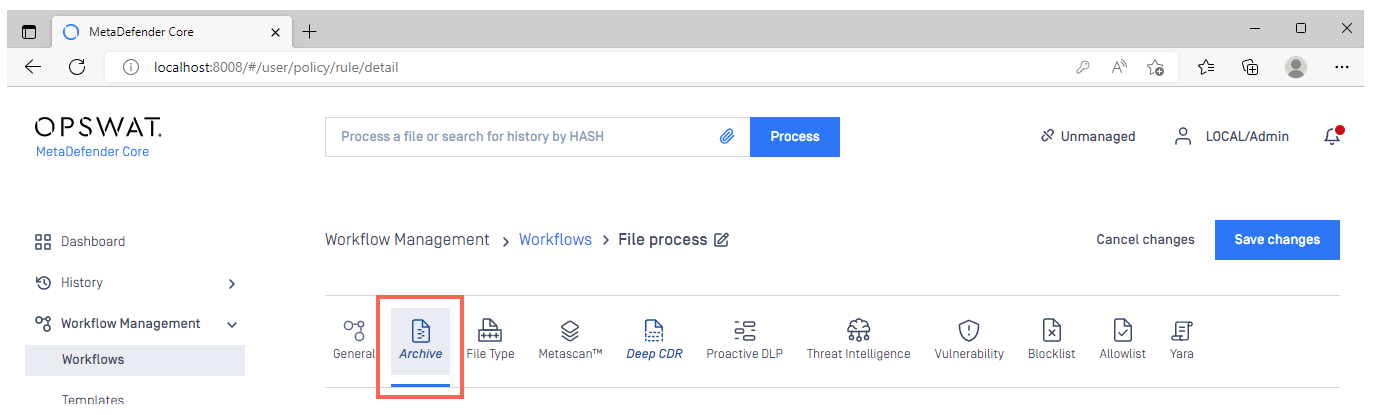Open the Threat Intelligence cloud icon

(858, 330)
